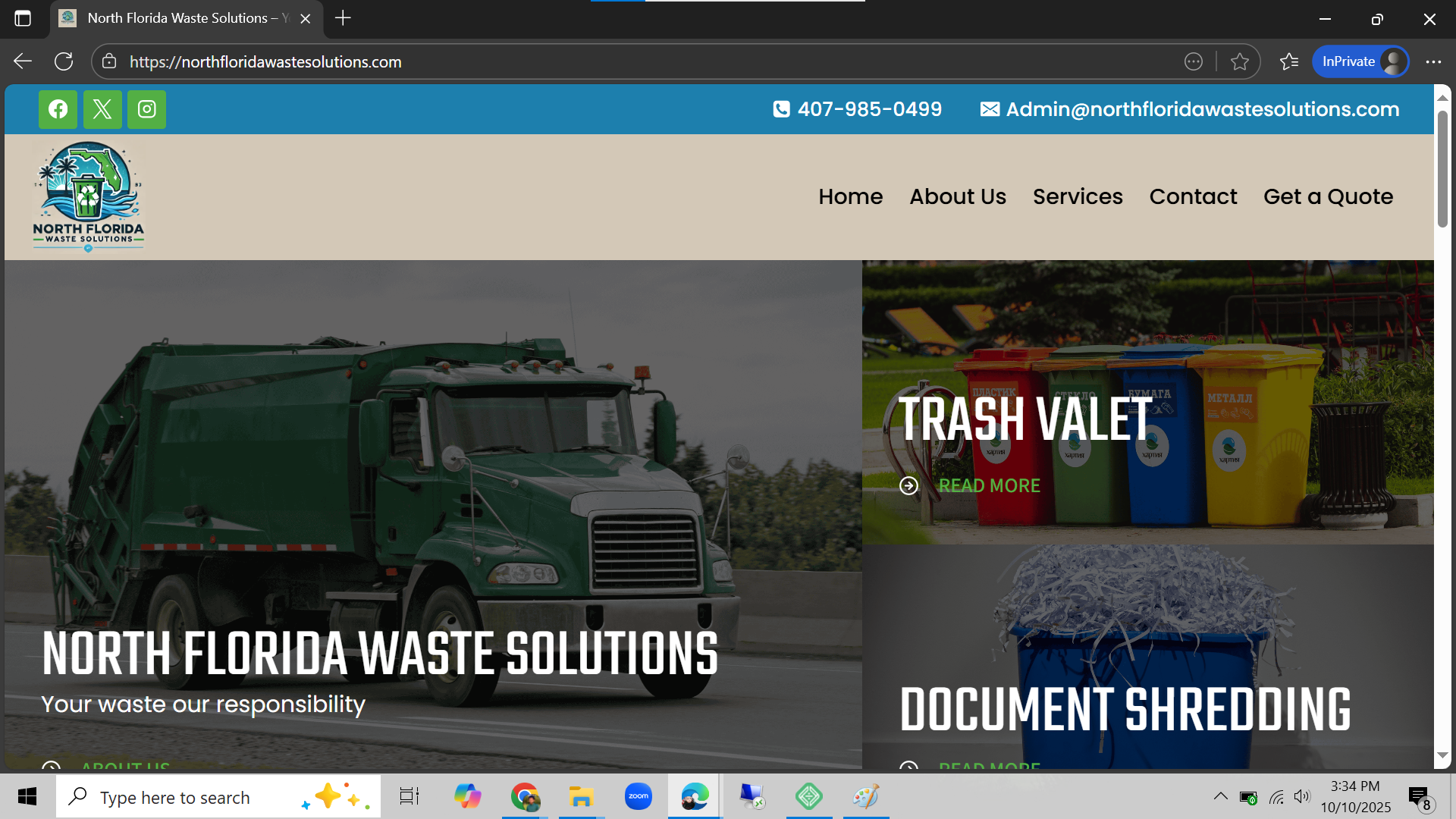
Task: Open the Facebook social icon
Action: point(58,109)
